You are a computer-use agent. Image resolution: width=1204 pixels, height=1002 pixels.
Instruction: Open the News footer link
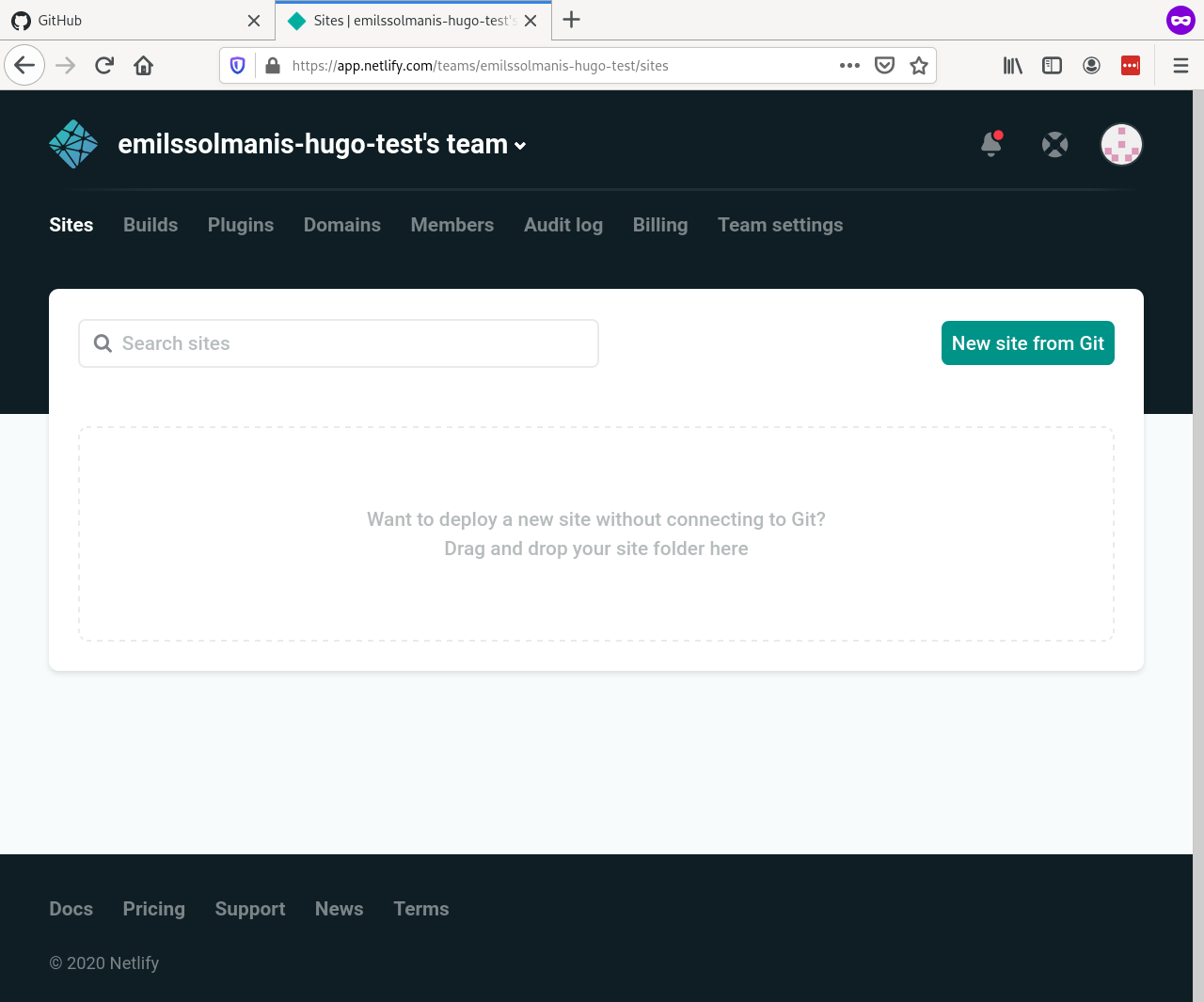340,909
